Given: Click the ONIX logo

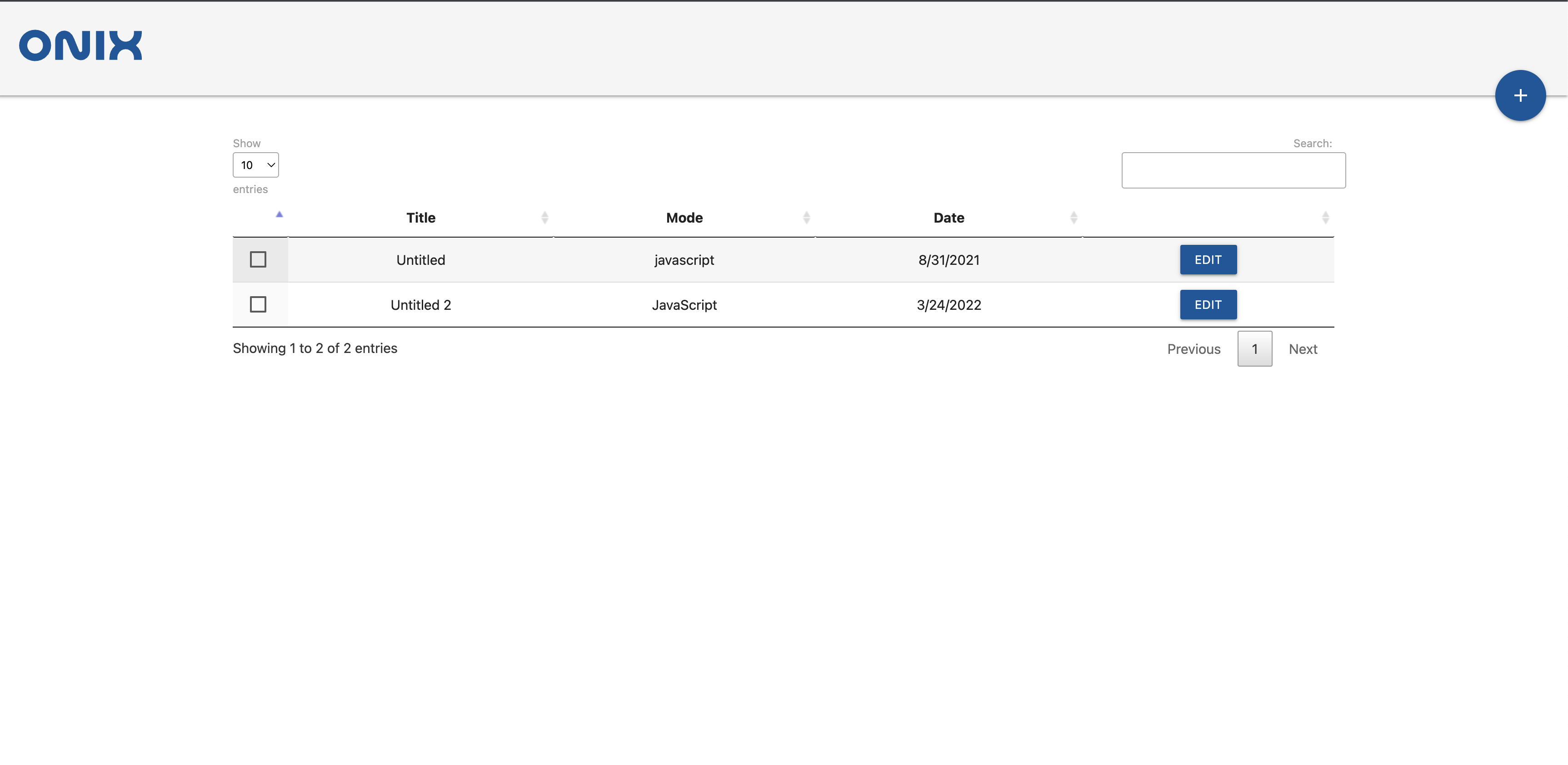Looking at the screenshot, I should tap(80, 45).
